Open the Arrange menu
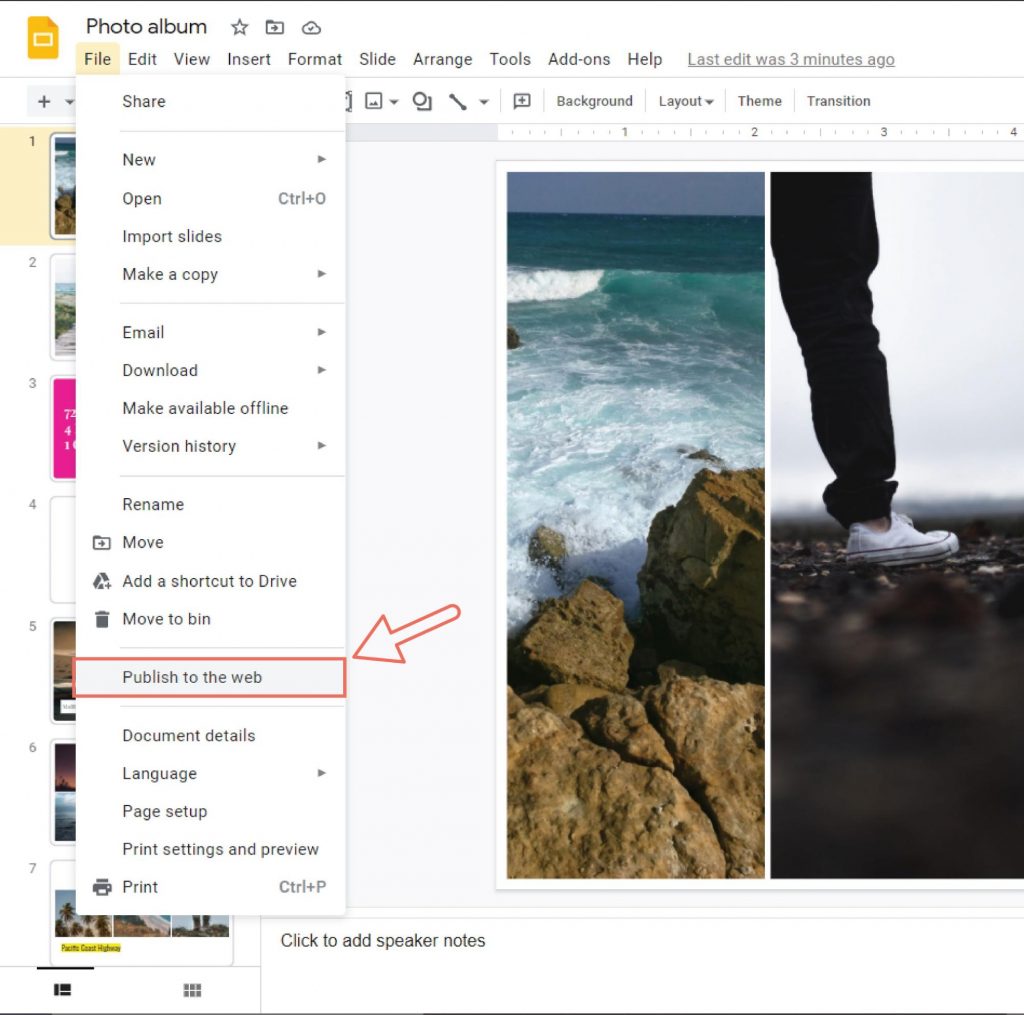Viewport: 1024px width, 1015px height. point(442,59)
